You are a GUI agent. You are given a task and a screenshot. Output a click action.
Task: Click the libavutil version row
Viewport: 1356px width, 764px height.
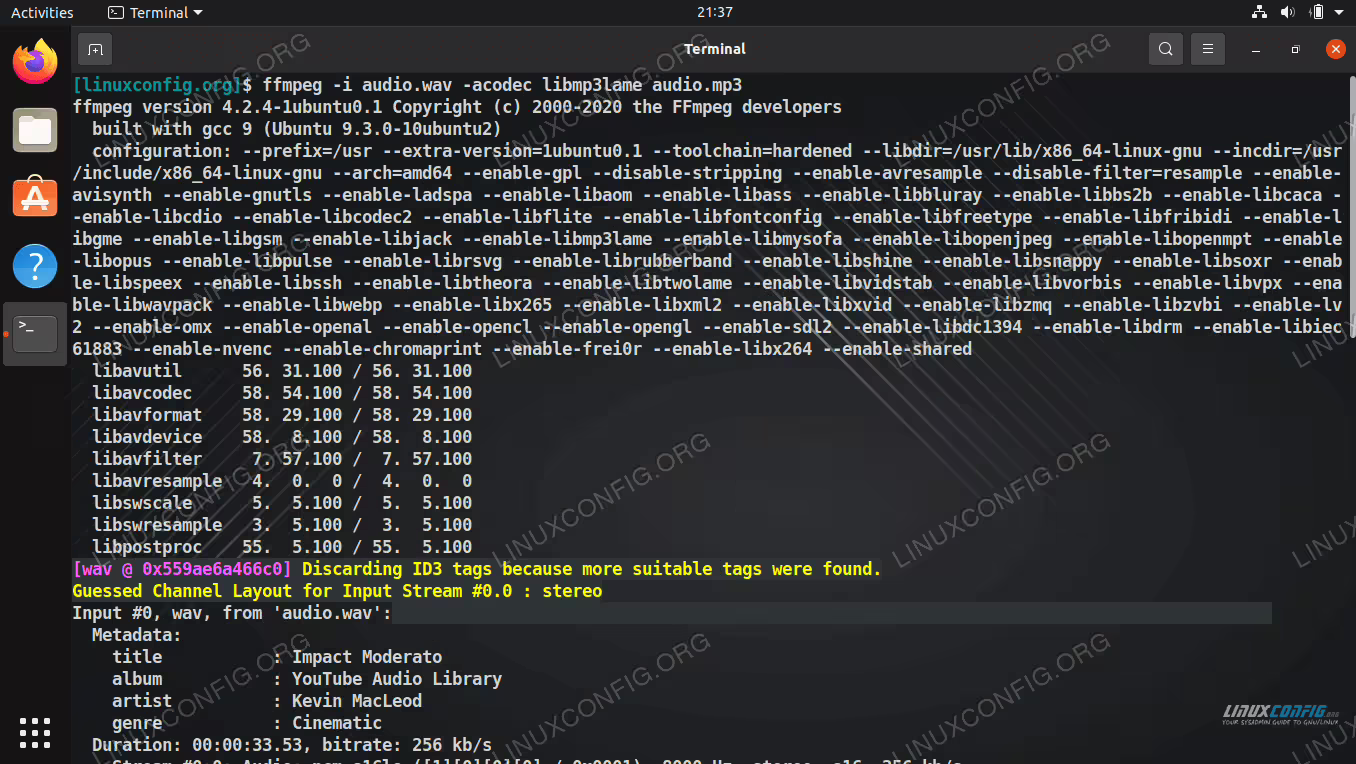tap(282, 371)
